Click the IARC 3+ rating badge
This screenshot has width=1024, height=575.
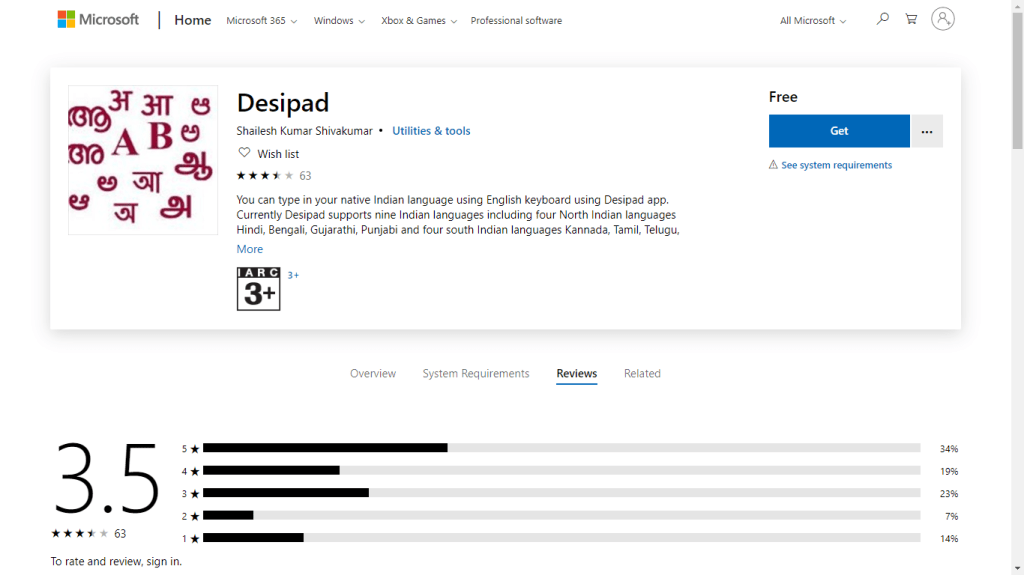tap(258, 289)
